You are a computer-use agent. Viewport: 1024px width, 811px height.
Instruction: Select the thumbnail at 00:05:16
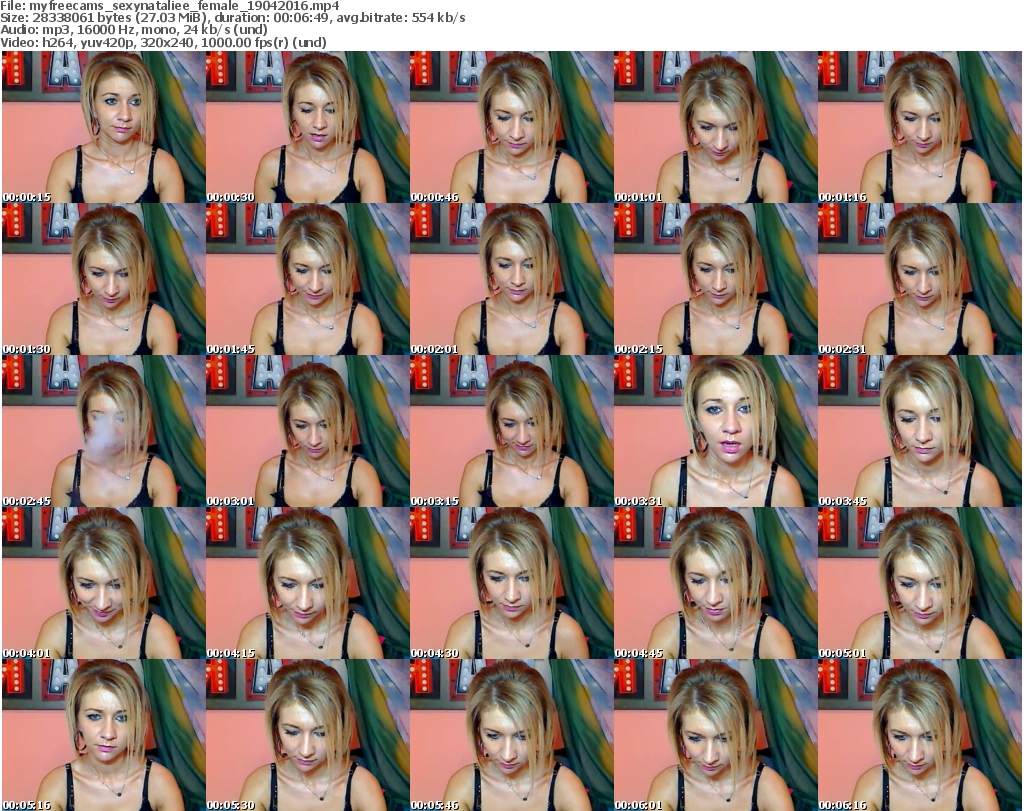coord(103,735)
